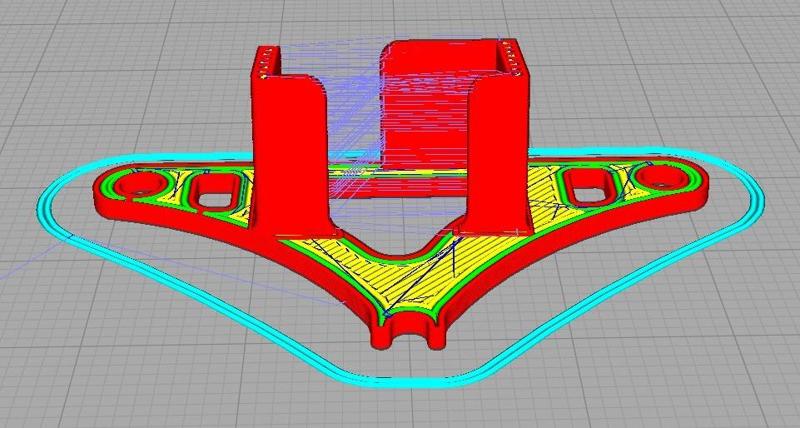This screenshot has height=428, width=800.
Task: Click the left oblong slot in base
Action: (214, 190)
